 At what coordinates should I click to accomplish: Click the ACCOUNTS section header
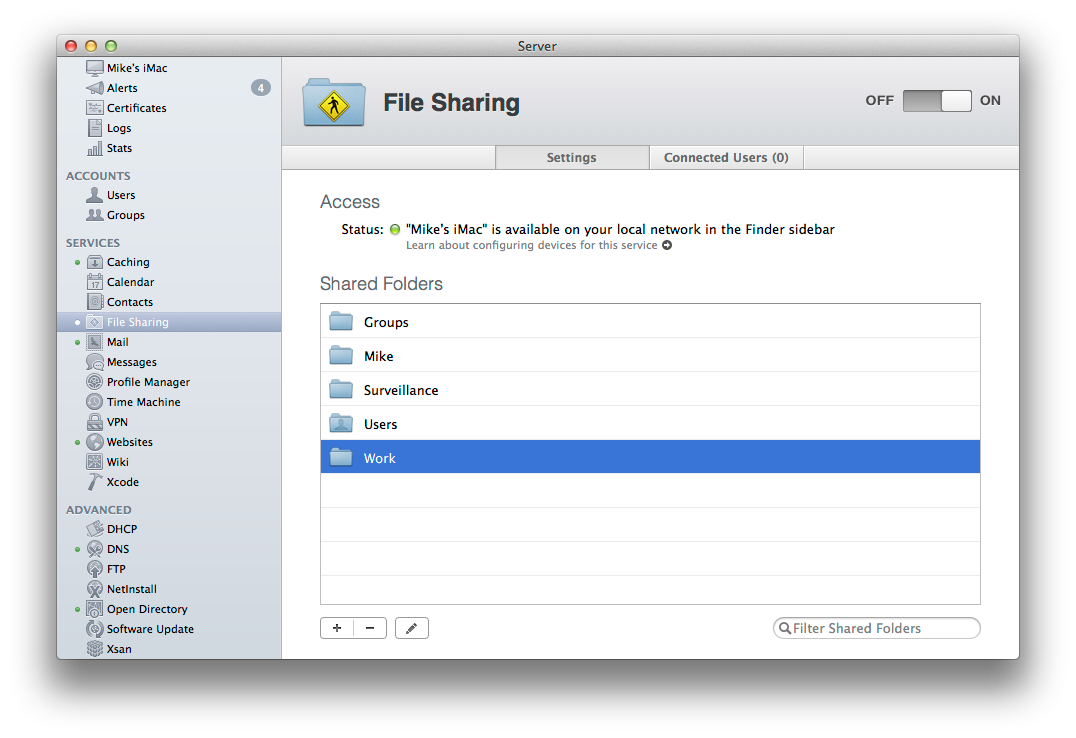[98, 176]
